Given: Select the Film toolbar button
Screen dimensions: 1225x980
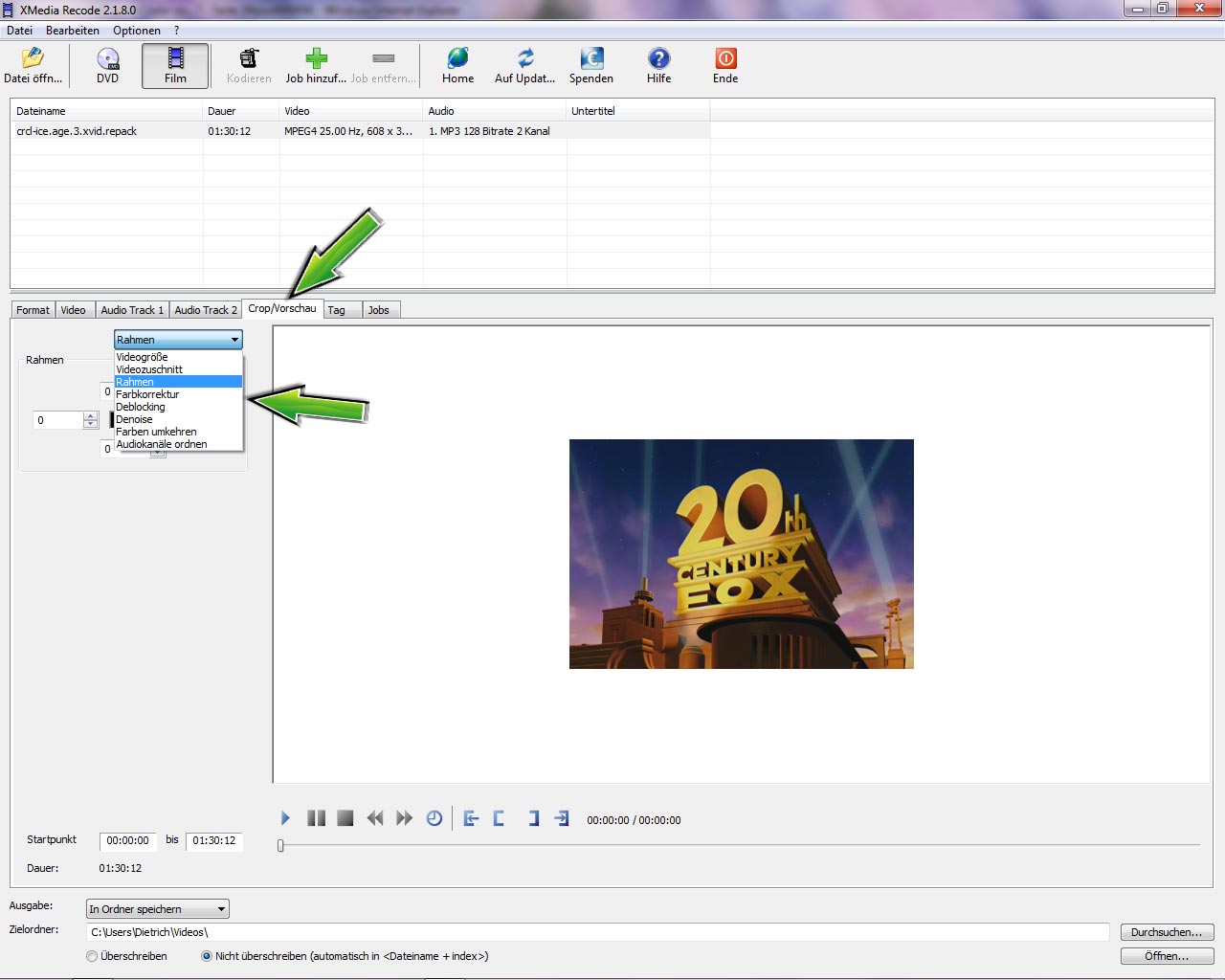Looking at the screenshot, I should [175, 66].
